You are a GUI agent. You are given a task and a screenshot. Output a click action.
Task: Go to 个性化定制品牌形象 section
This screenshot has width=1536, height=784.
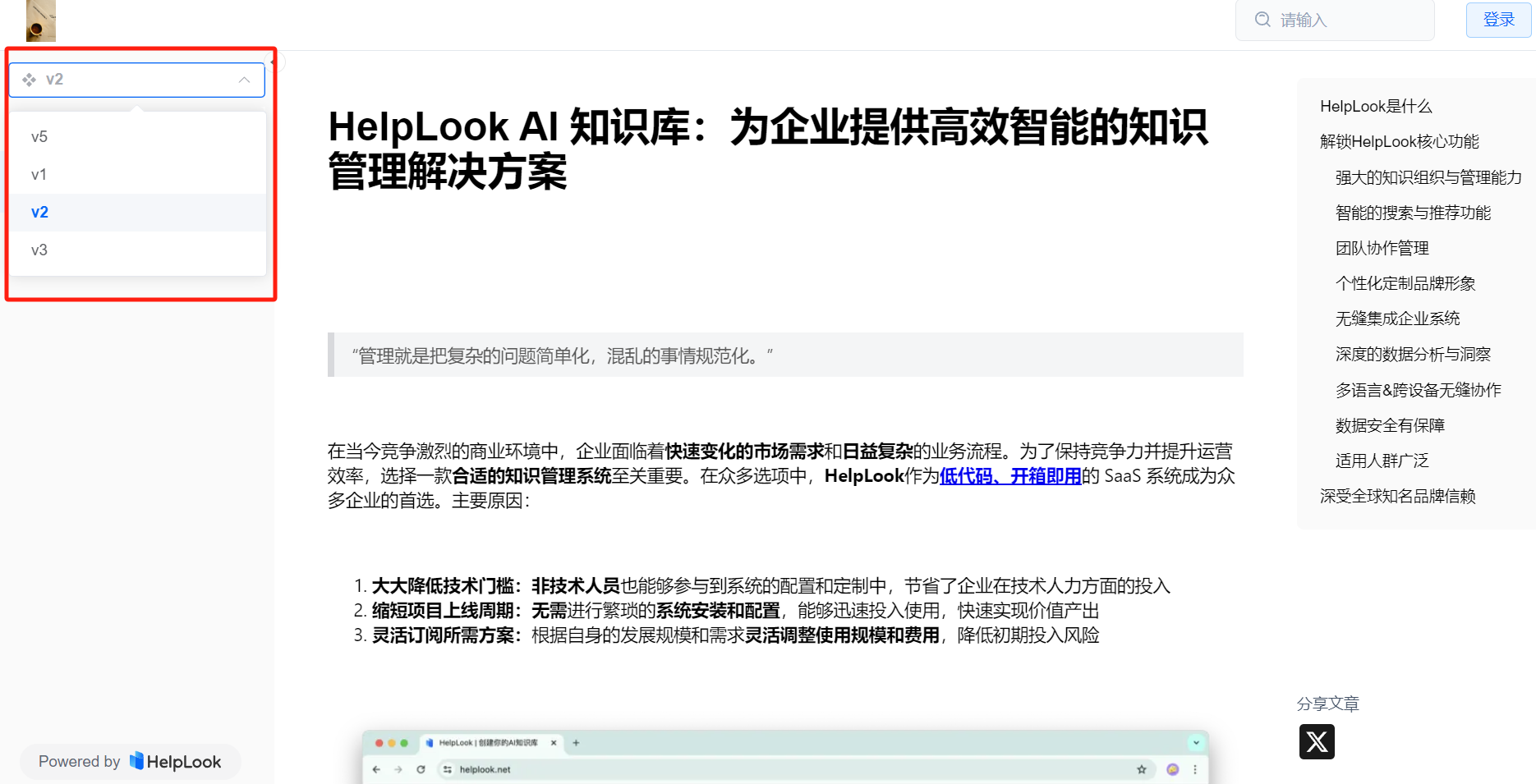[1405, 283]
